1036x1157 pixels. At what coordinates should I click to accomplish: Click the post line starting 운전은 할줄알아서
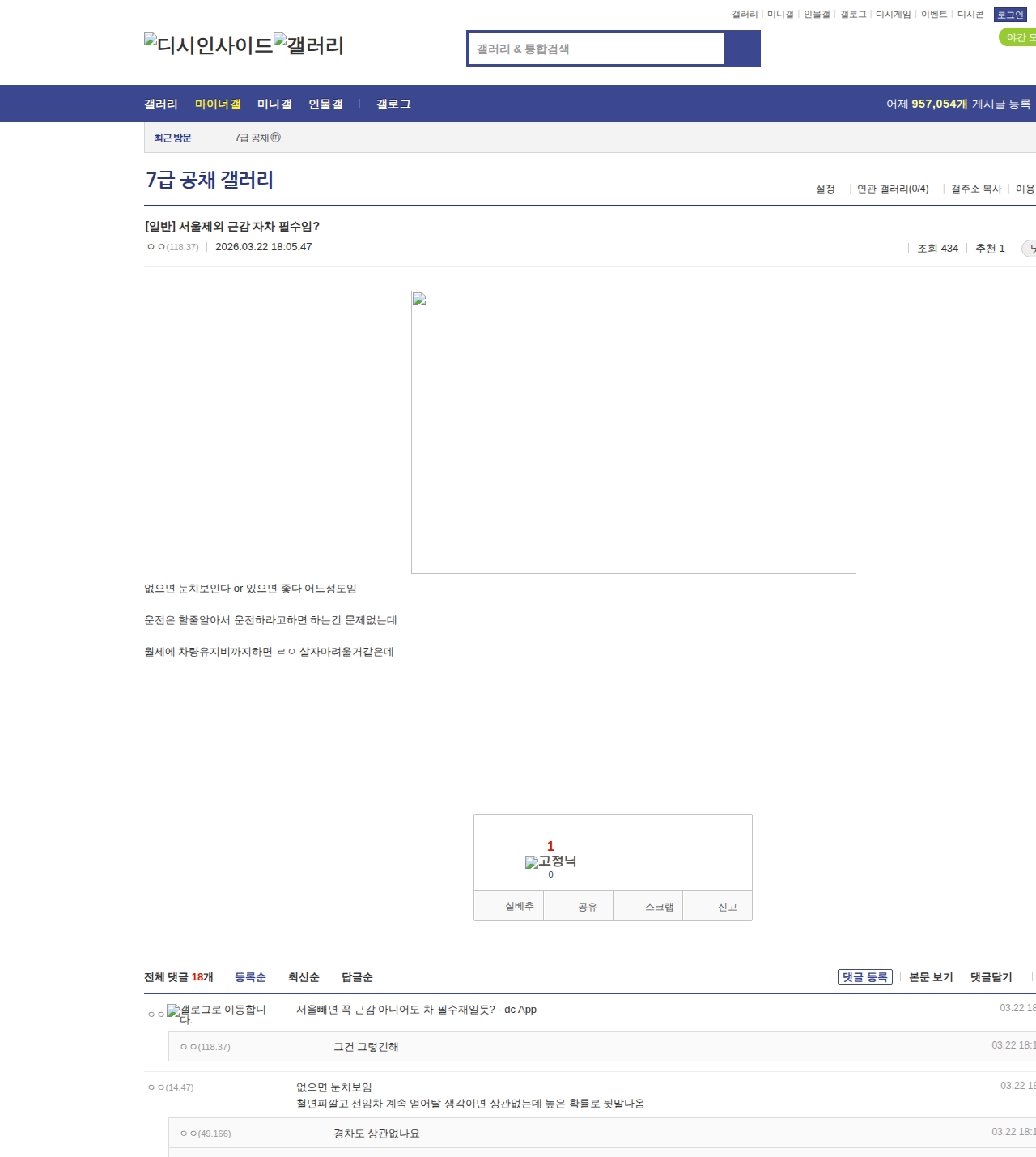coord(270,620)
